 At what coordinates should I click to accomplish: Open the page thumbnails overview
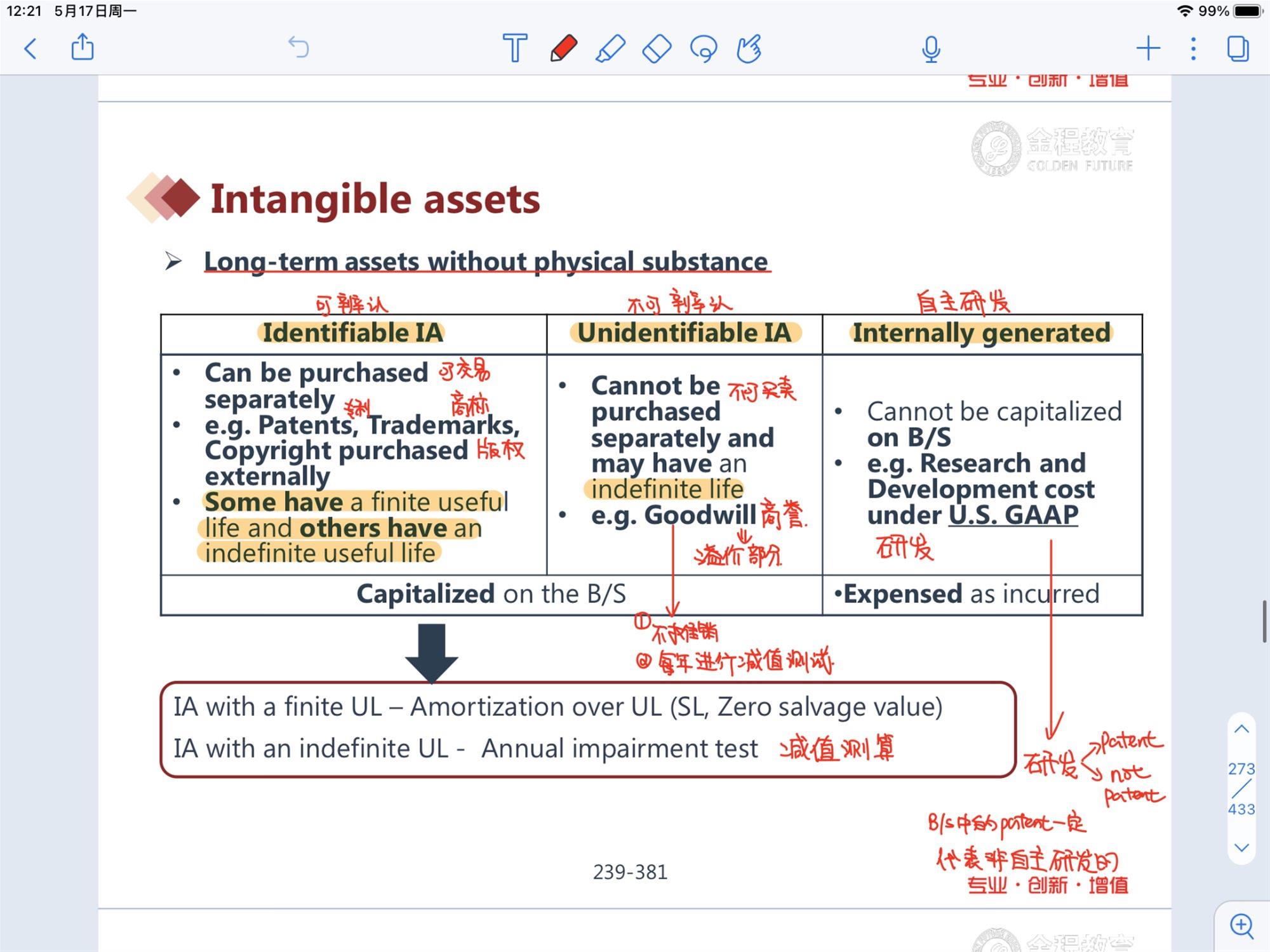(x=1238, y=48)
